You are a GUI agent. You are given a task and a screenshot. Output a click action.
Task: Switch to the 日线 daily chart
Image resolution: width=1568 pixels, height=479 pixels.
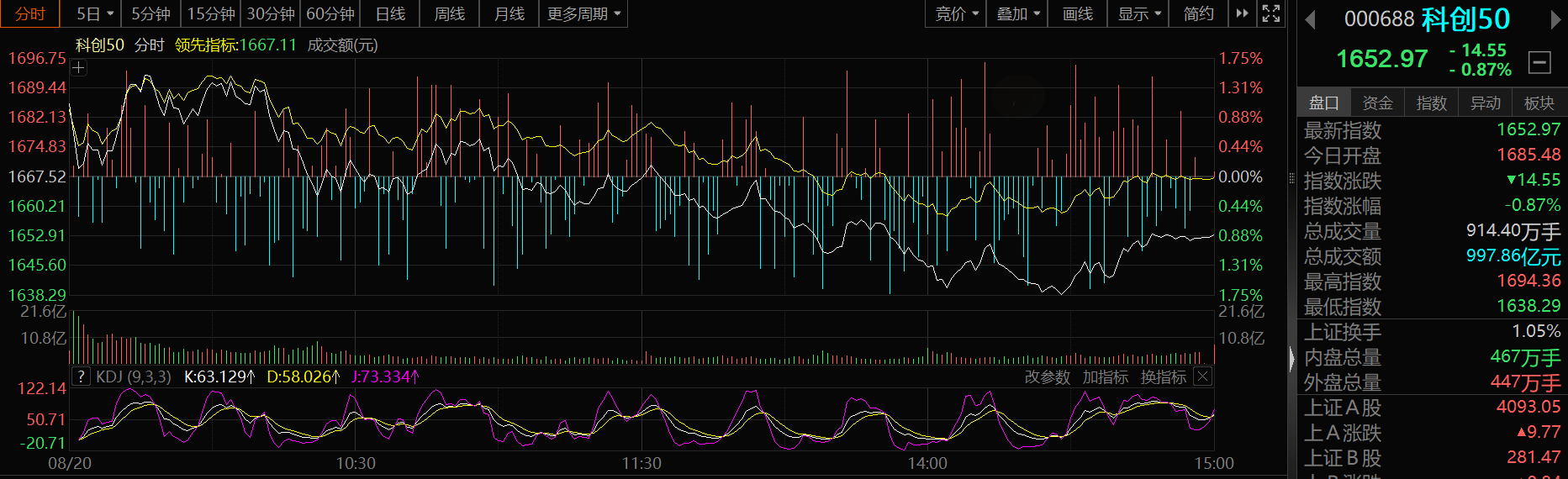coord(390,13)
